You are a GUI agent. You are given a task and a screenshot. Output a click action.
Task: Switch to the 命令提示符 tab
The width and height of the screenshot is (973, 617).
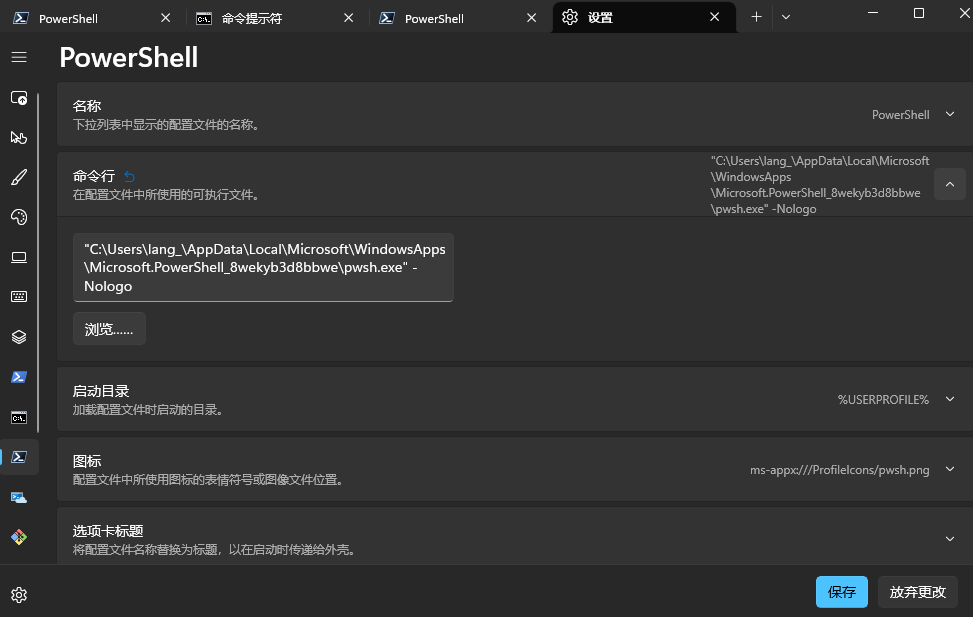(x=274, y=18)
